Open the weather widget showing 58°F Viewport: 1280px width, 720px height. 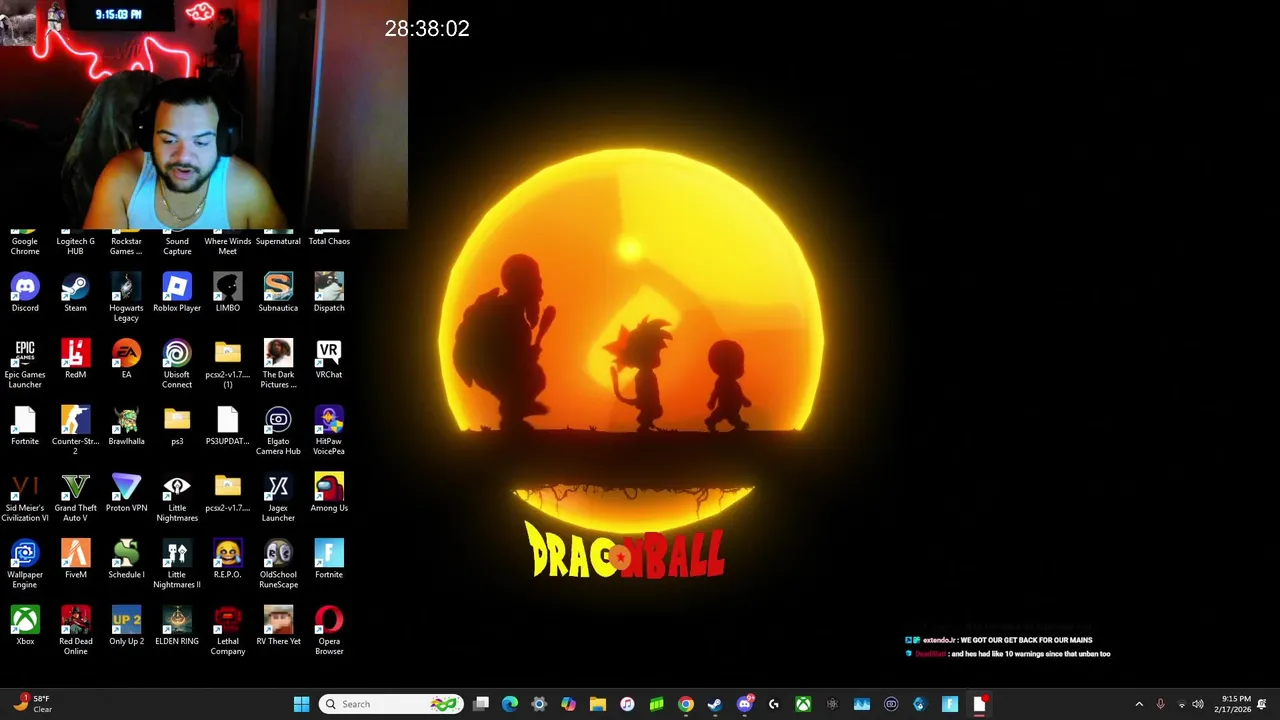(32, 704)
